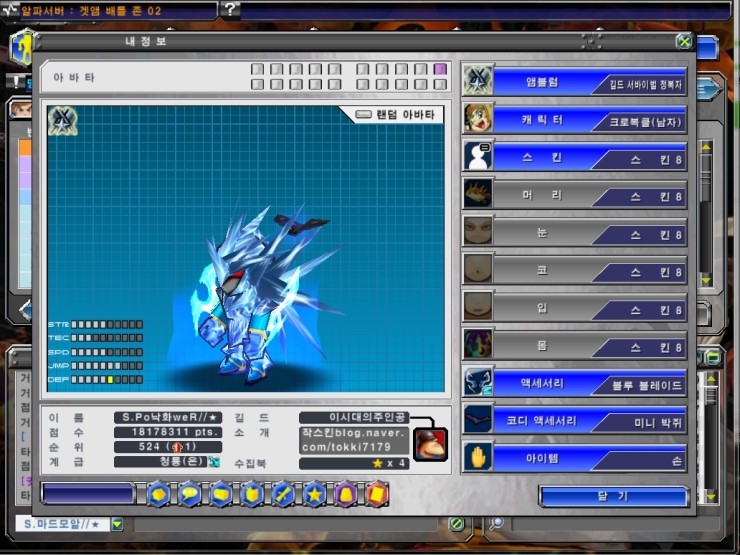Click the 몸 body thumbnail icon
Image resolution: width=740 pixels, height=555 pixels.
[x=478, y=344]
